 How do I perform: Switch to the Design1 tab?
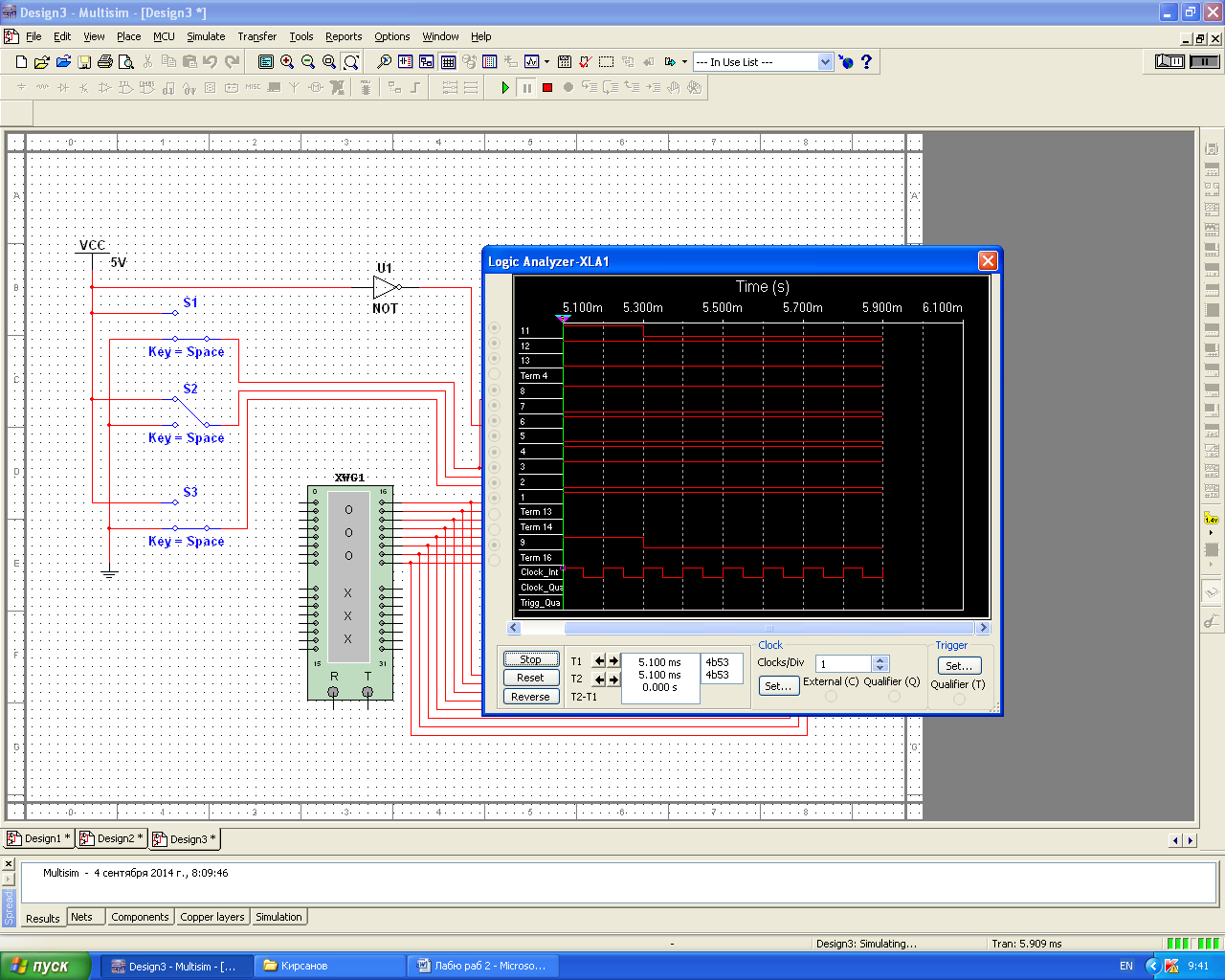tap(40, 838)
